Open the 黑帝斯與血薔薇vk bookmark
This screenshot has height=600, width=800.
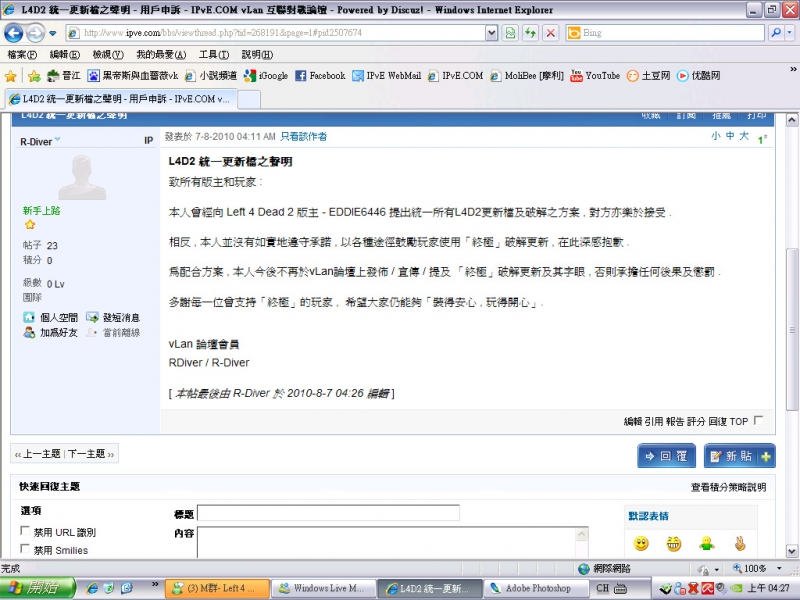[x=133, y=76]
